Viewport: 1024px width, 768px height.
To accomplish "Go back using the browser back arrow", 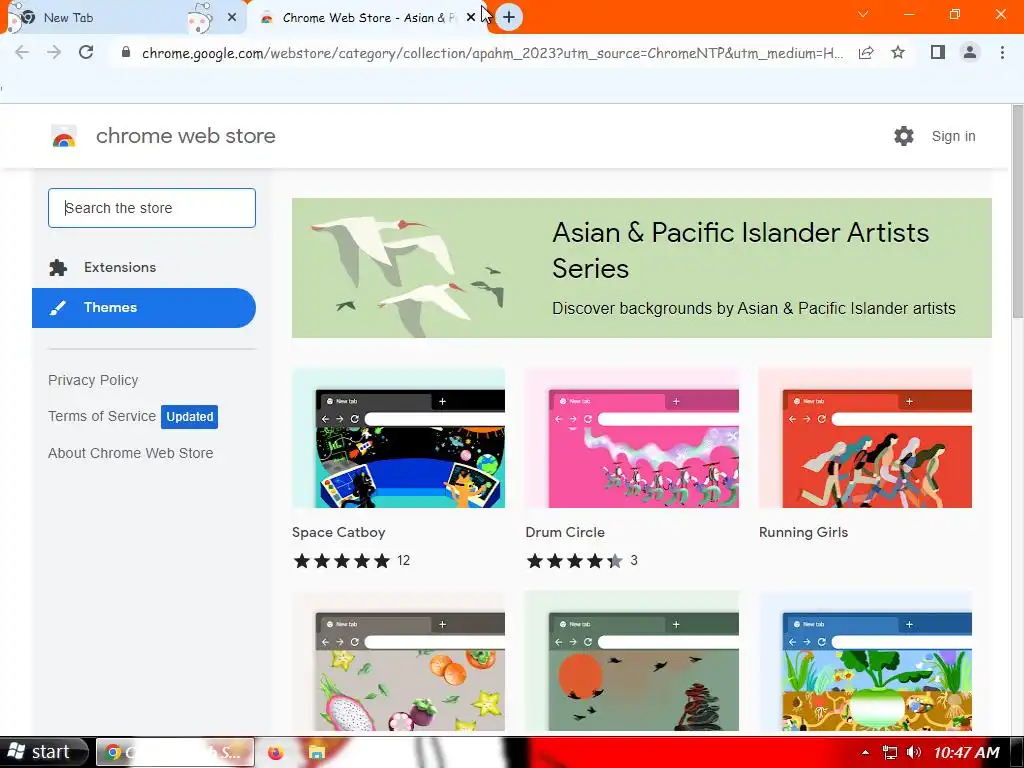I will [22, 52].
